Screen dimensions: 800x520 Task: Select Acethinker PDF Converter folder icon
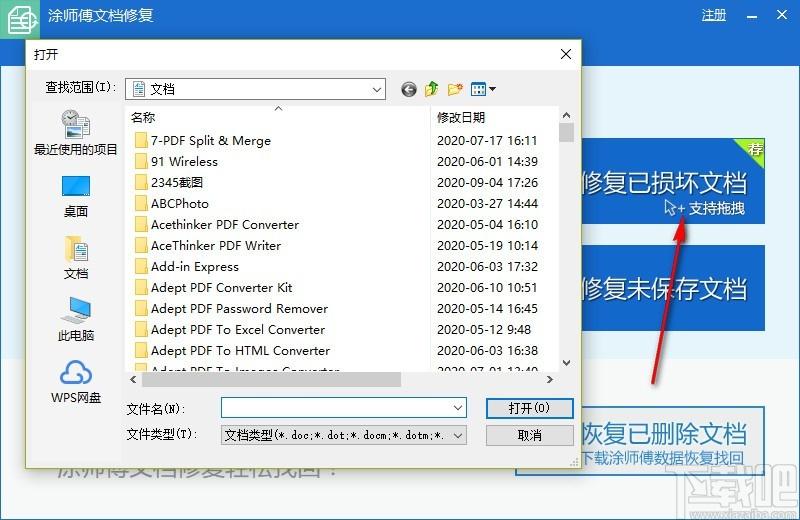141,224
